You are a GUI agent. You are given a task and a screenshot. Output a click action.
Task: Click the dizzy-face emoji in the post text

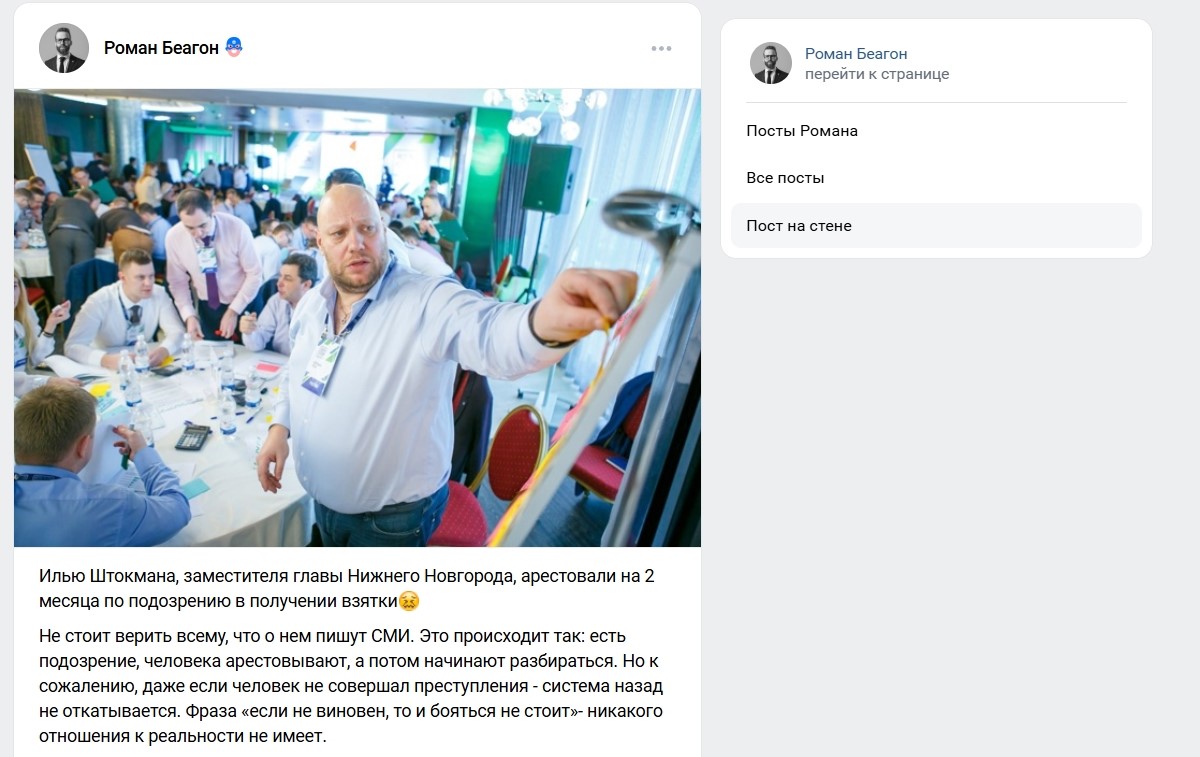(408, 601)
